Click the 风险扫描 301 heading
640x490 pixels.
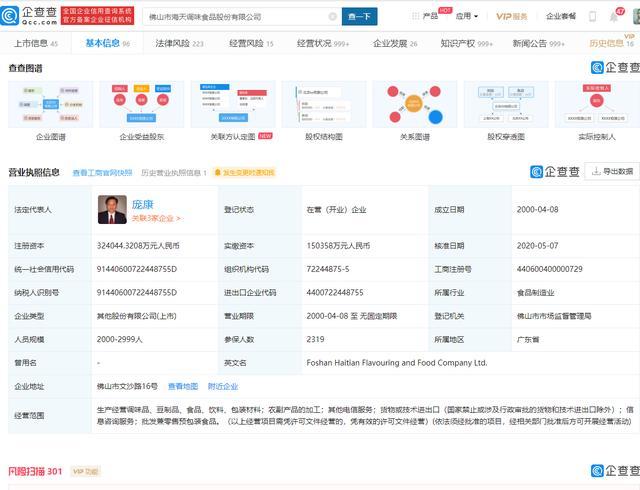(35, 472)
